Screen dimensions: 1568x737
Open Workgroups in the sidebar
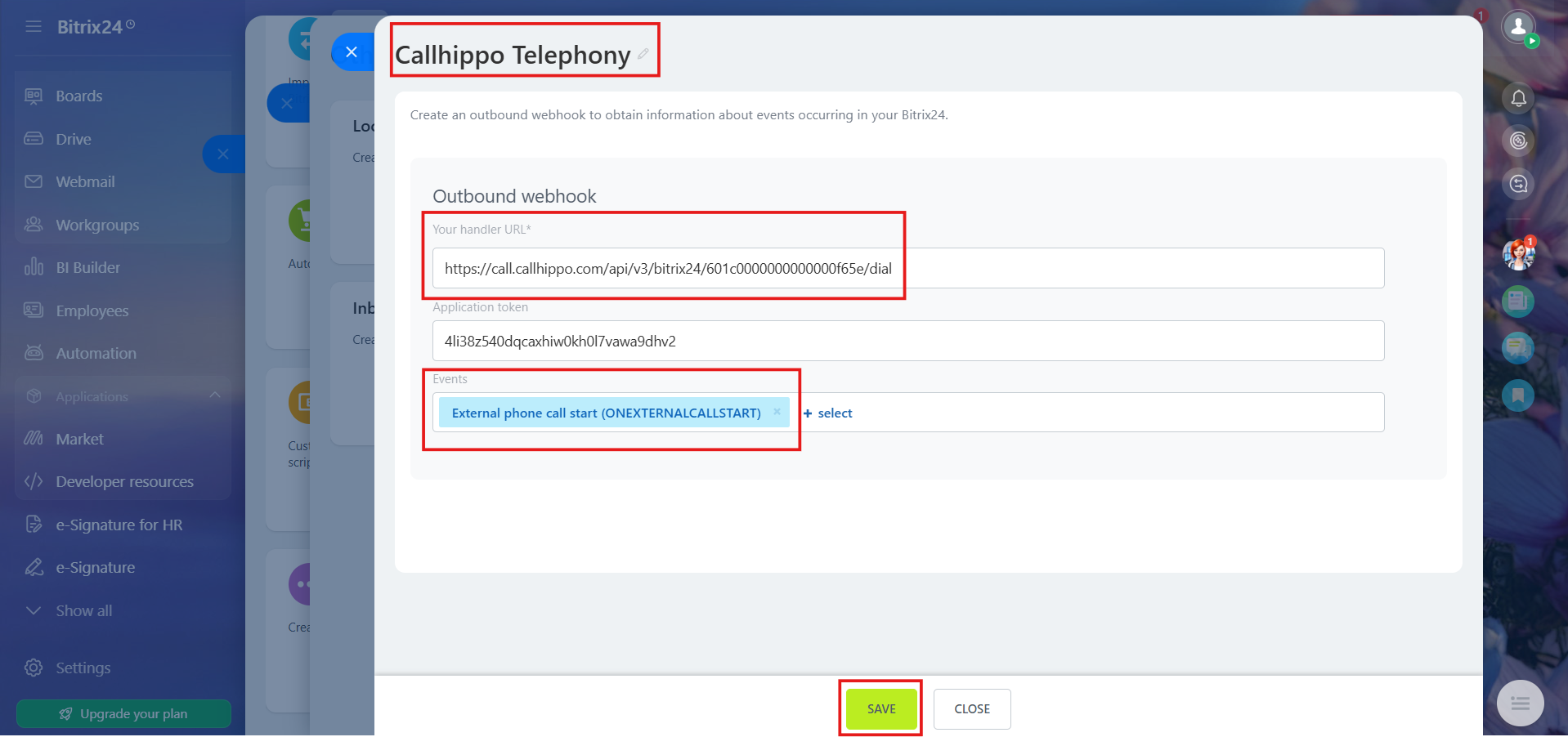pyautogui.click(x=97, y=225)
